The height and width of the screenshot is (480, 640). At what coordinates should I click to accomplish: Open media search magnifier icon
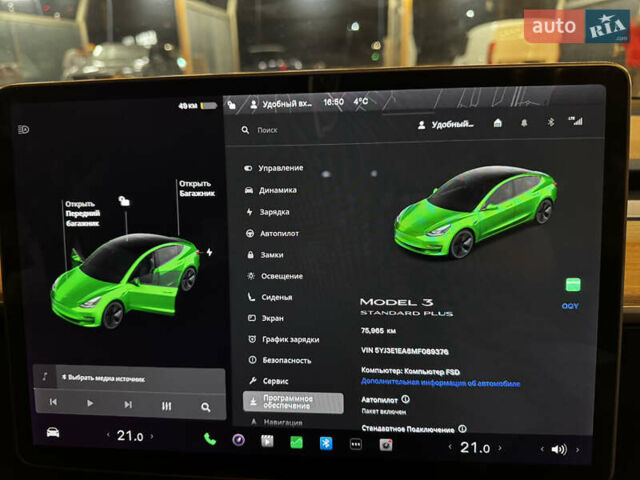click(x=205, y=407)
